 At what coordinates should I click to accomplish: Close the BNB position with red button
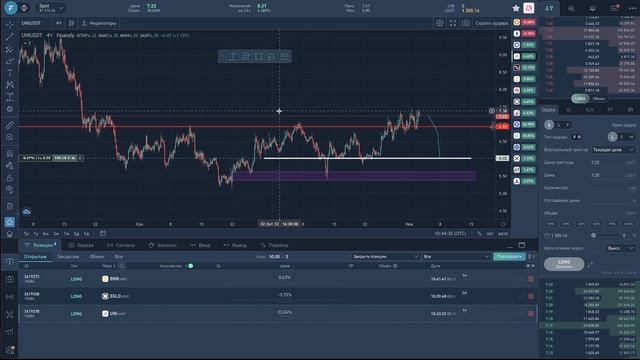pos(531,279)
